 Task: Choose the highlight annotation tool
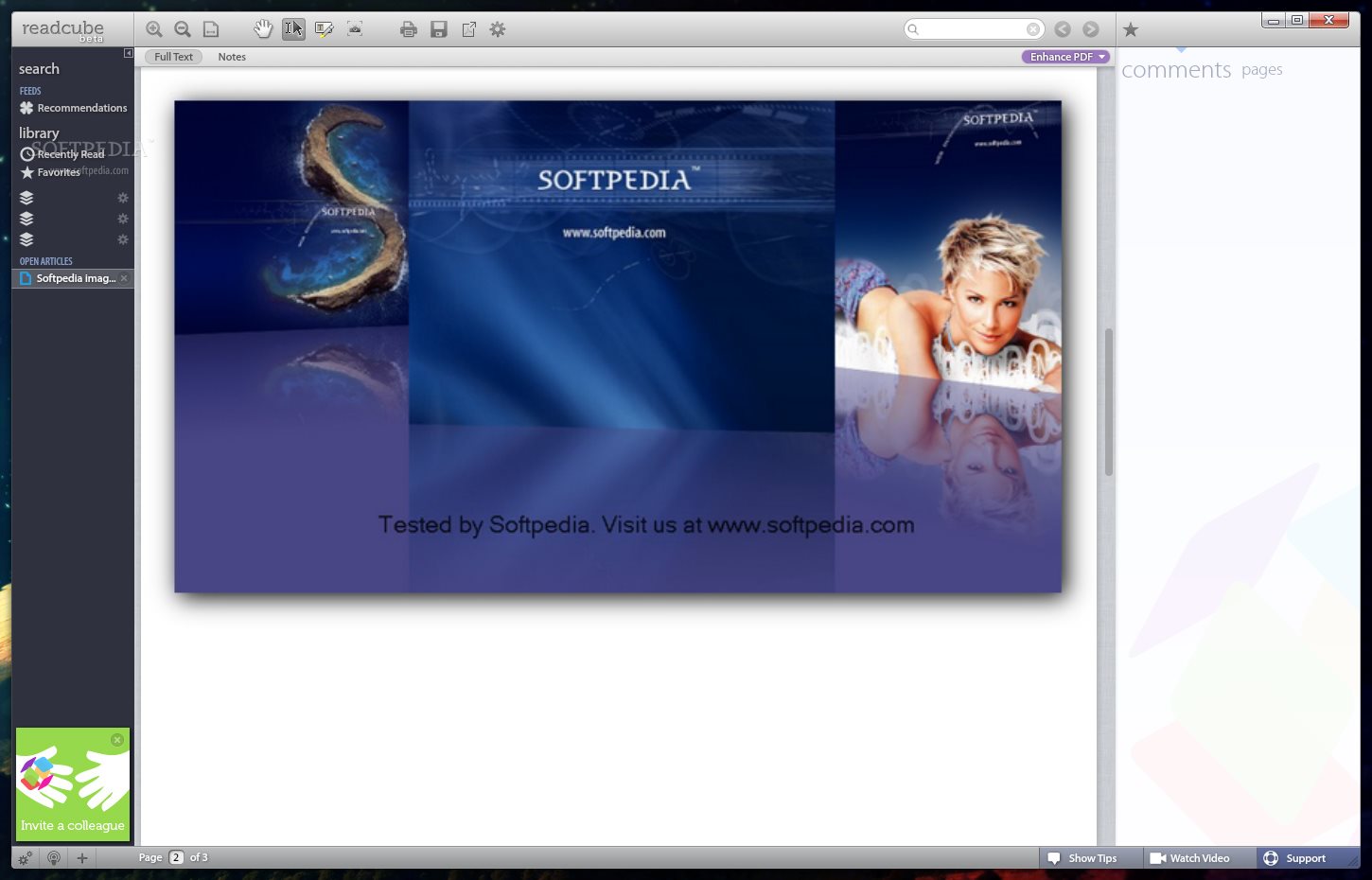(x=324, y=29)
